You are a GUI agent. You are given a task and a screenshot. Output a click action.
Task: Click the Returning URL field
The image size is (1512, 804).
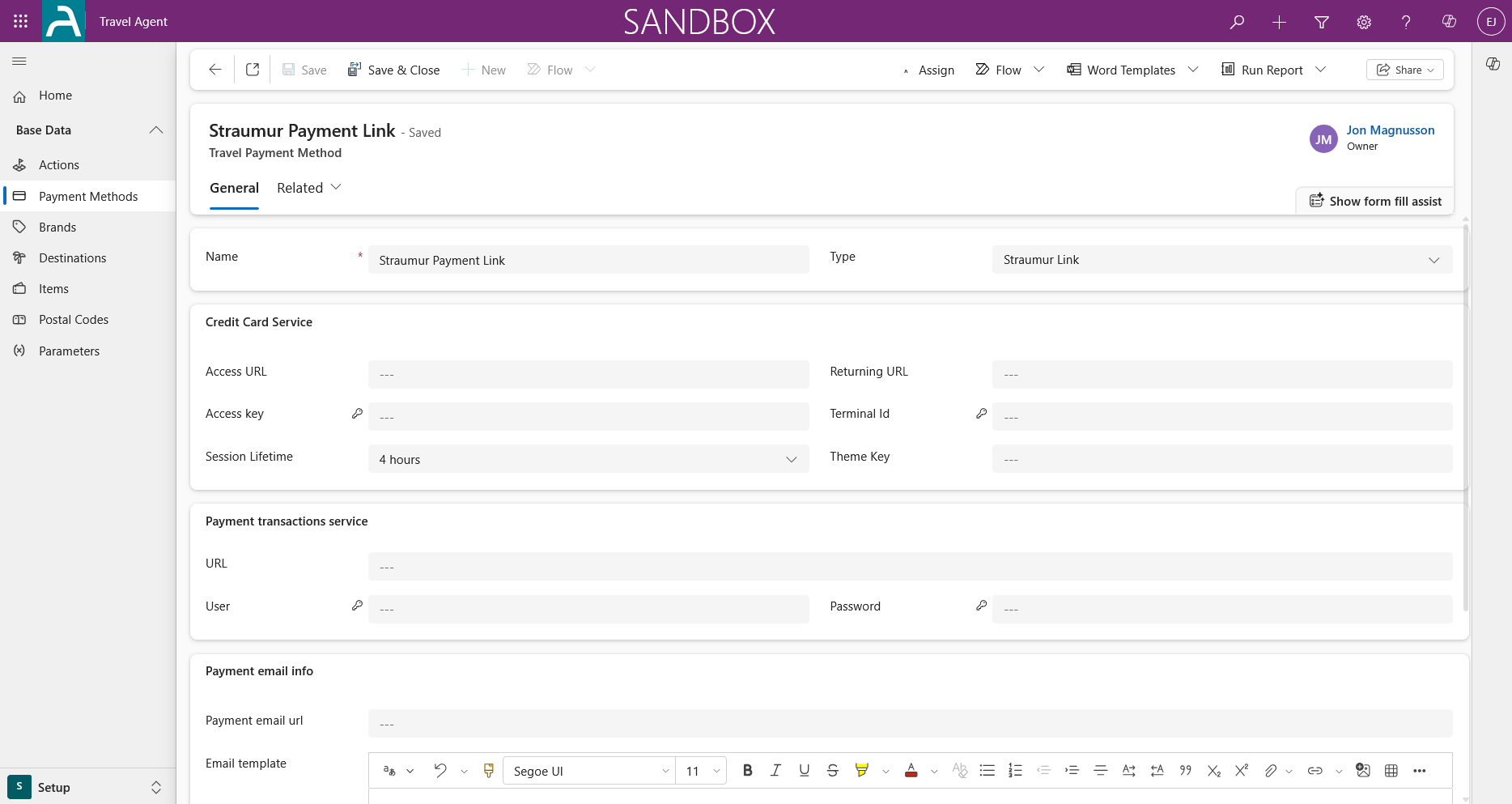[1222, 374]
